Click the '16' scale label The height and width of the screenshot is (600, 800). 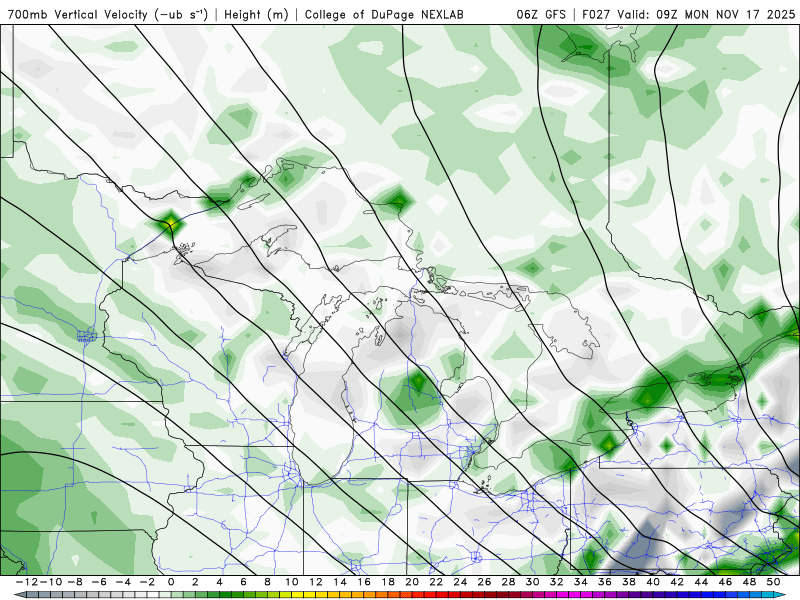coord(364,582)
